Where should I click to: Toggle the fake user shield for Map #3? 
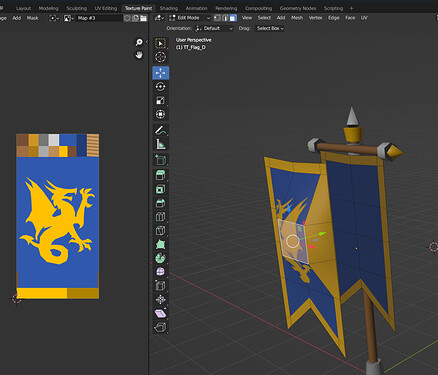tap(127, 18)
